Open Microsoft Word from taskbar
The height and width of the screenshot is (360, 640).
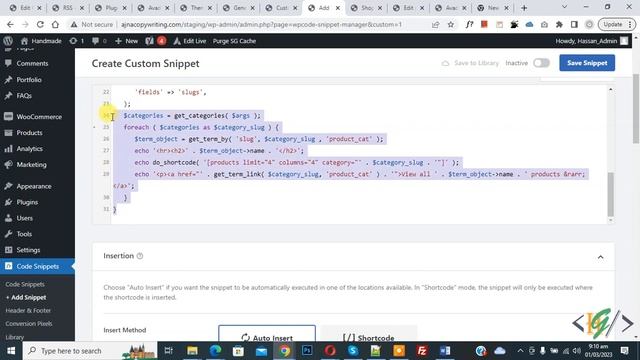(445, 351)
